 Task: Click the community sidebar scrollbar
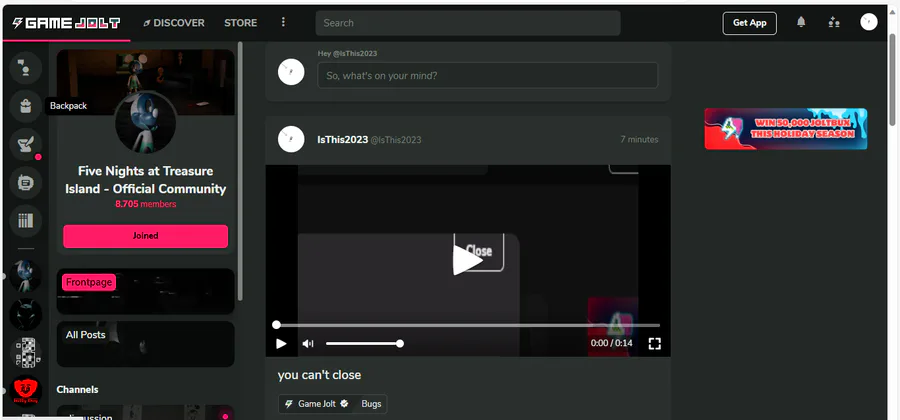click(x=240, y=170)
